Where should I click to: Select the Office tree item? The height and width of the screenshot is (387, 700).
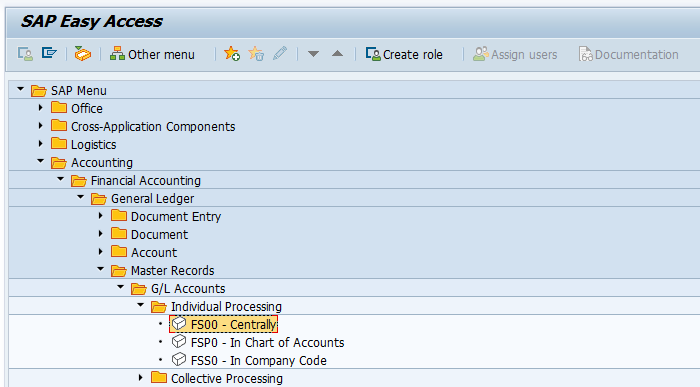click(x=87, y=108)
